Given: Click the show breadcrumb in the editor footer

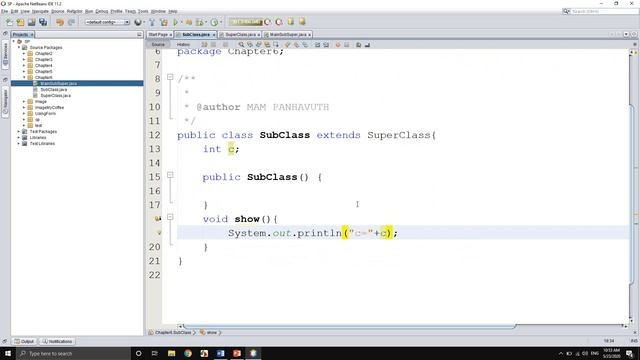Looking at the screenshot, I should [211, 333].
